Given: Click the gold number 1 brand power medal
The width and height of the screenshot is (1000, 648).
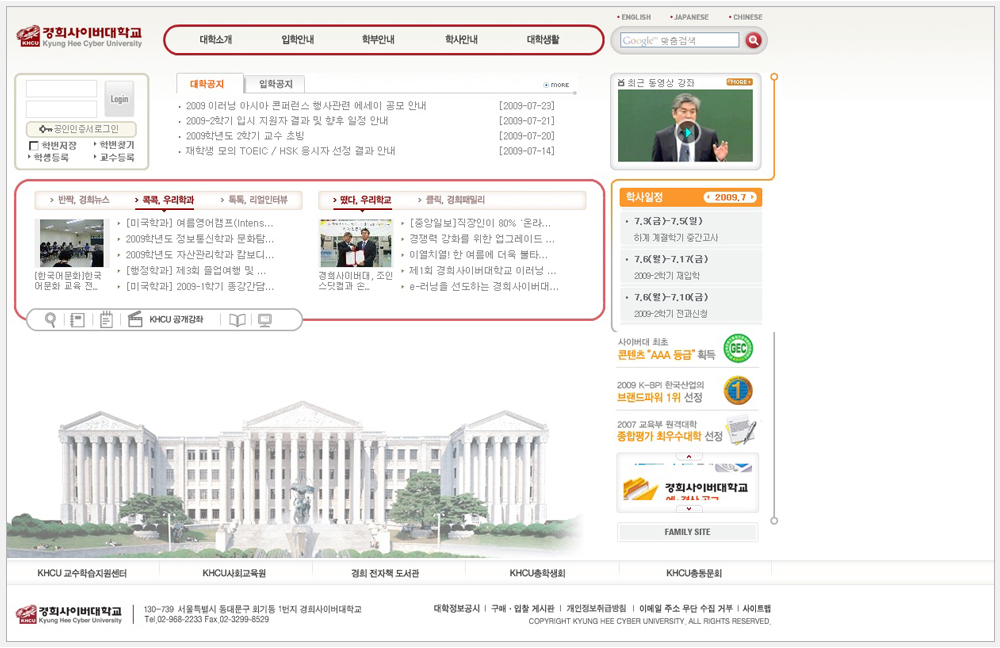Looking at the screenshot, I should (x=738, y=390).
